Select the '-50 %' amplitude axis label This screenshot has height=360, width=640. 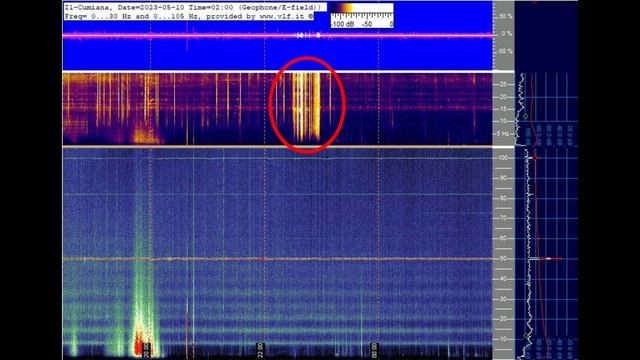tap(504, 51)
